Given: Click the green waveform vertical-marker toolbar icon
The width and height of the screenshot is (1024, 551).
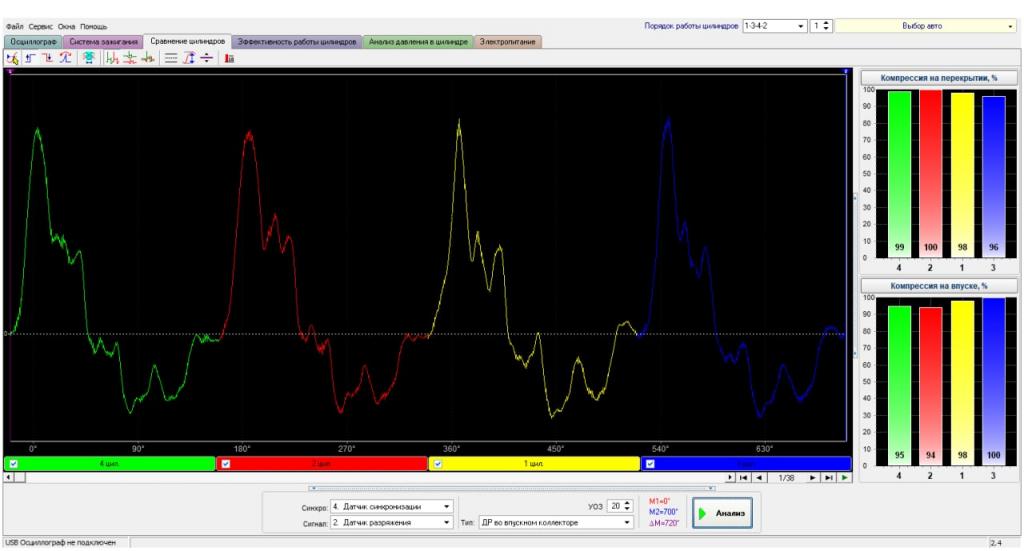Looking at the screenshot, I should click(112, 58).
